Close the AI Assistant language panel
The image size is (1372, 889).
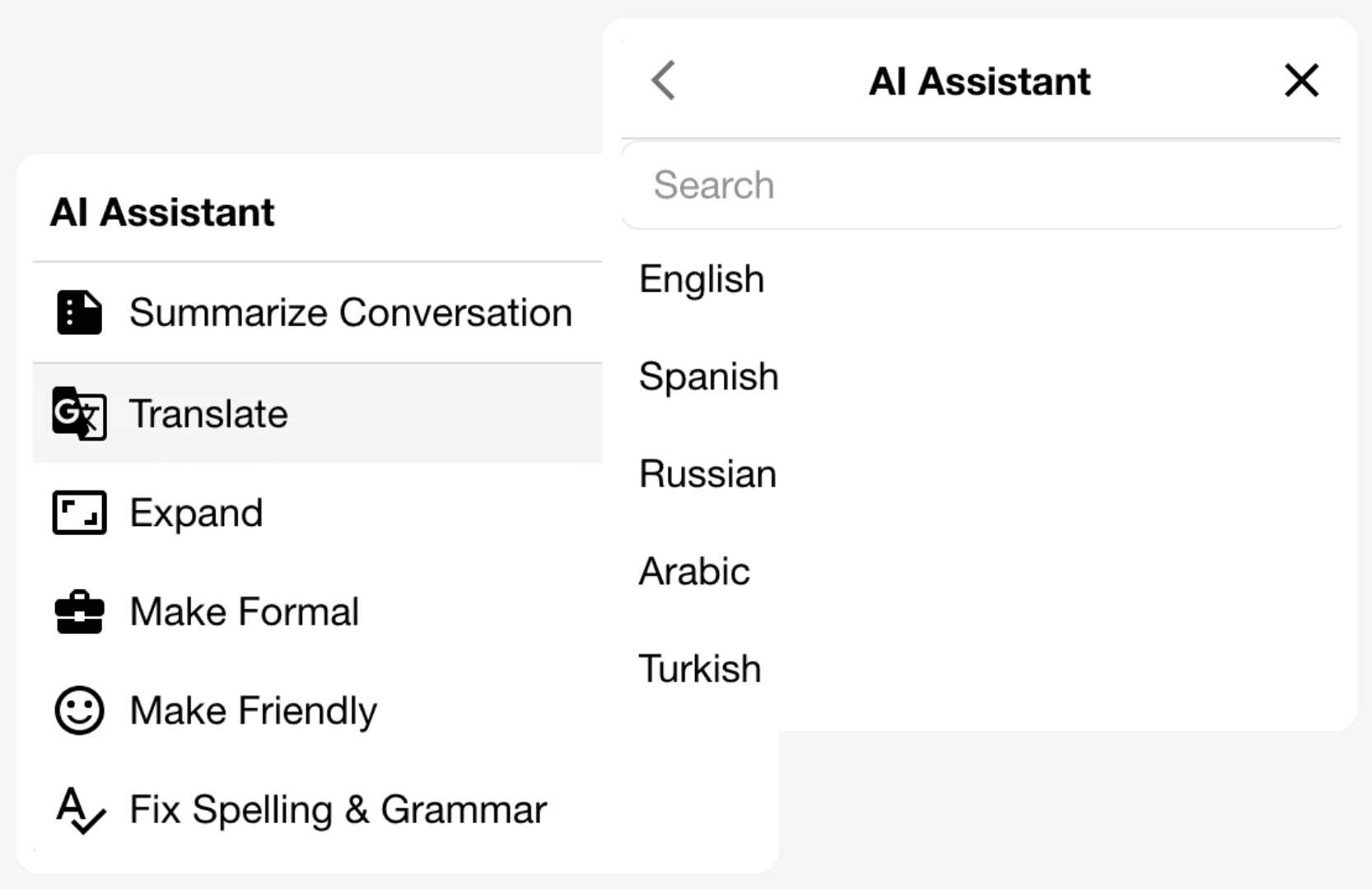[x=1301, y=81]
